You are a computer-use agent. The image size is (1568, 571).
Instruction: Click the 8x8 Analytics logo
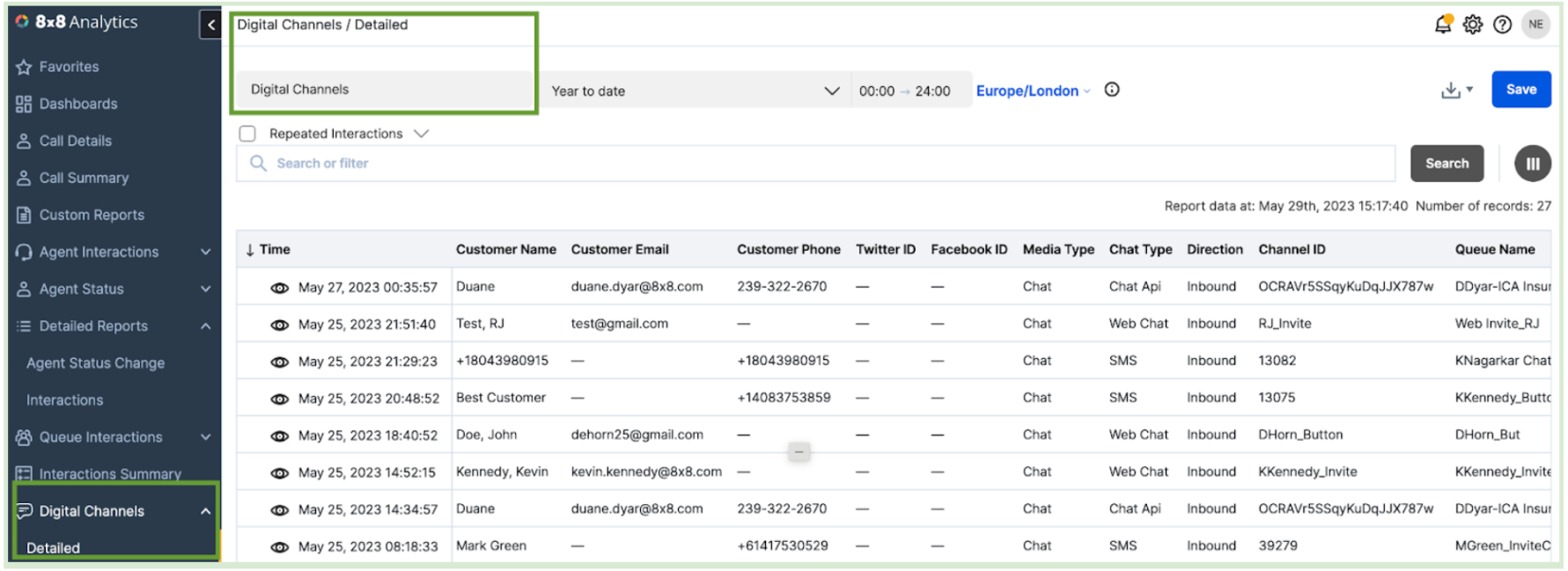[77, 22]
